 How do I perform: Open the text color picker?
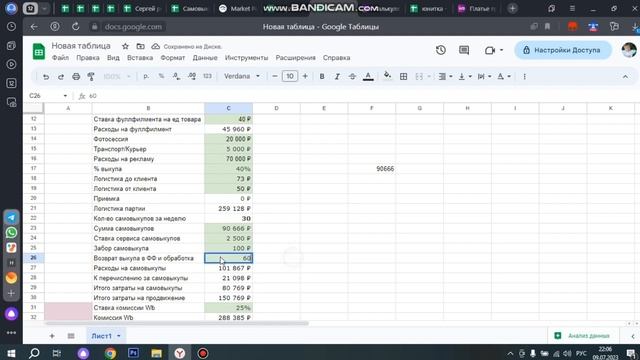click(x=368, y=76)
